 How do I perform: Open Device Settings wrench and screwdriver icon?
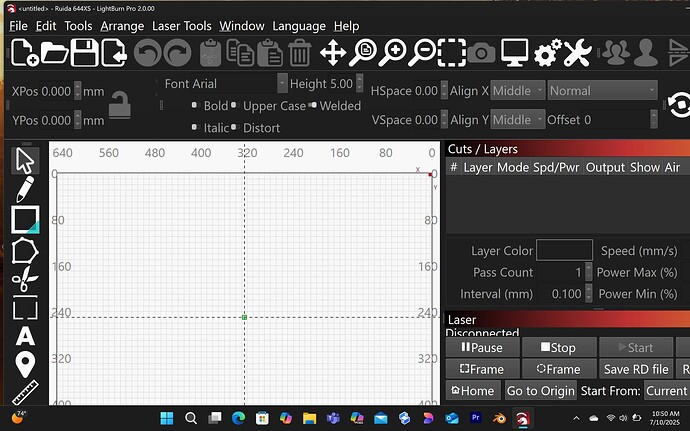[577, 53]
